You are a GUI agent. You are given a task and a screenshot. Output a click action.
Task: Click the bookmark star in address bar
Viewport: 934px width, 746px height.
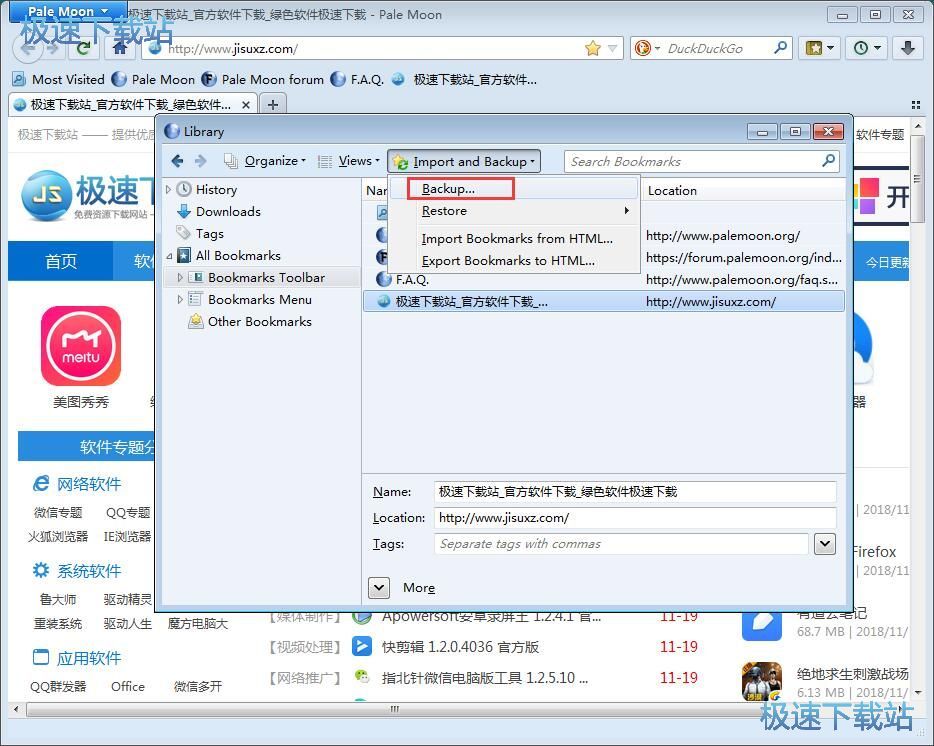[x=593, y=48]
